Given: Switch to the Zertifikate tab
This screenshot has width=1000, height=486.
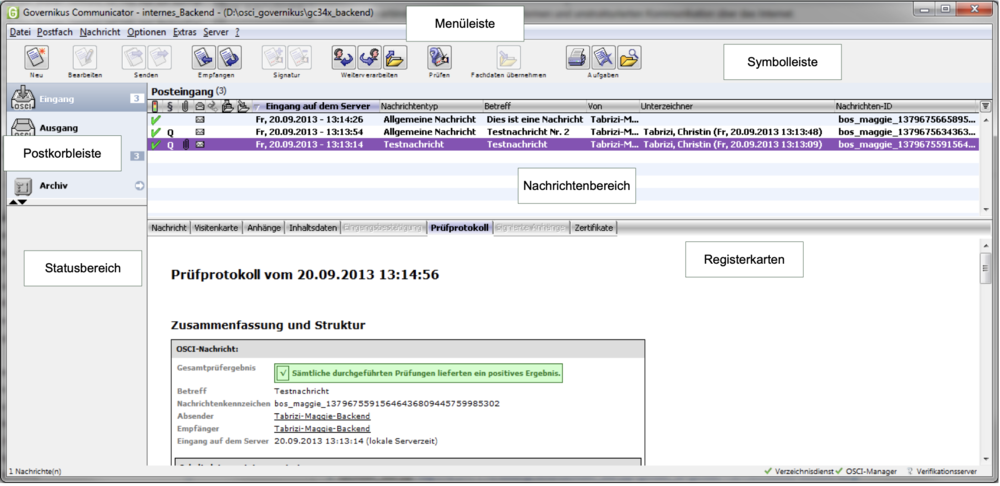Looking at the screenshot, I should click(594, 228).
